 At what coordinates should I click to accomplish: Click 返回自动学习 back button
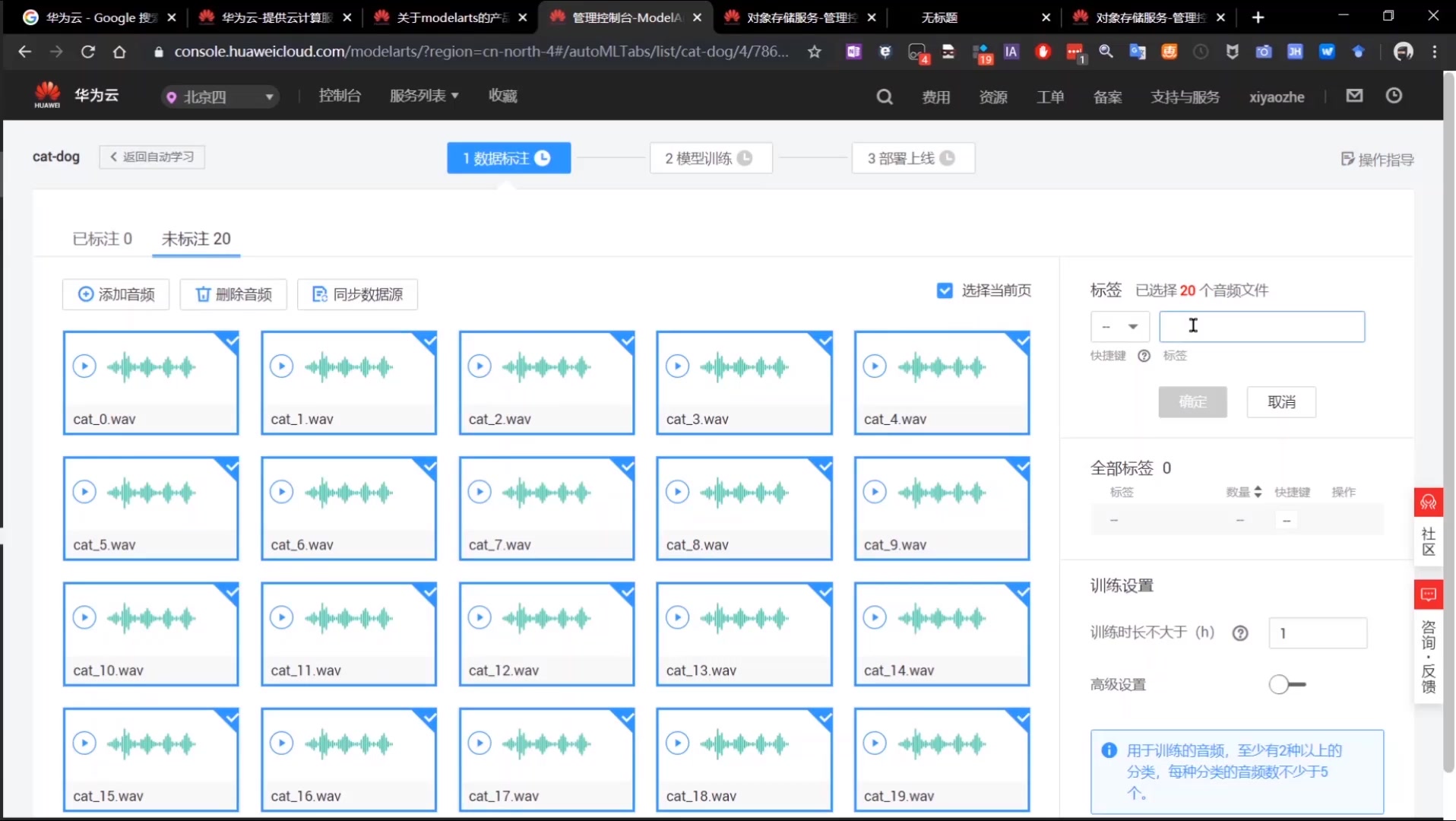click(152, 157)
